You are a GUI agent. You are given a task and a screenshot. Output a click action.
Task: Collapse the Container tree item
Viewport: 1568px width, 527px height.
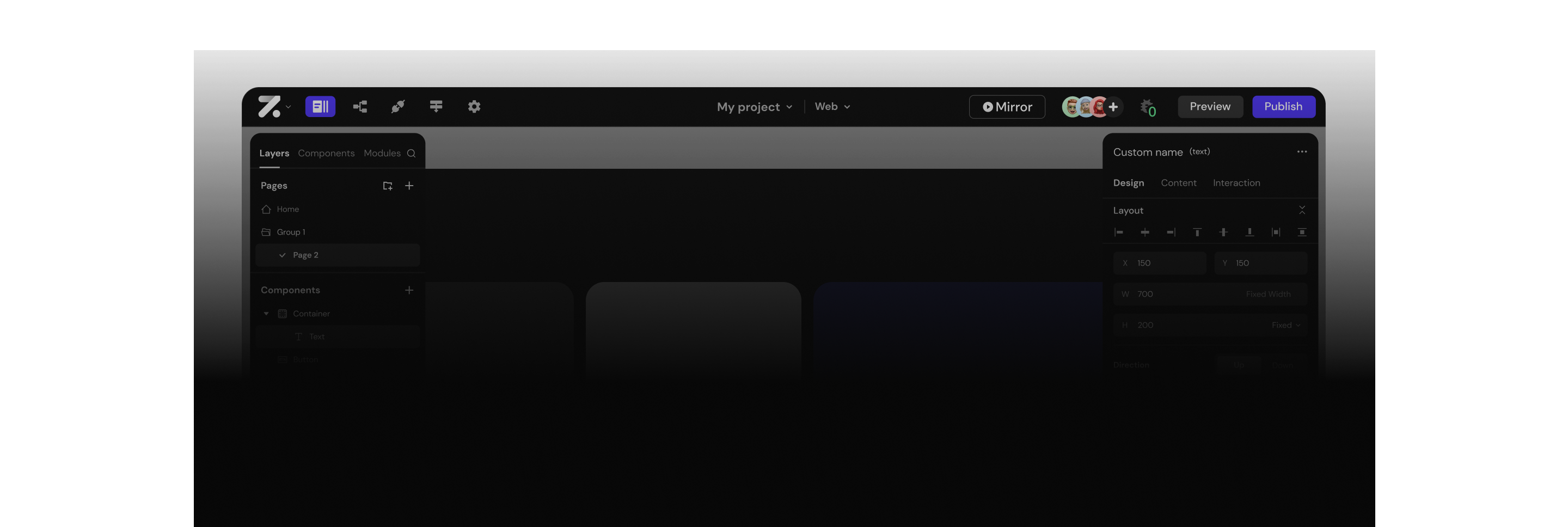266,314
